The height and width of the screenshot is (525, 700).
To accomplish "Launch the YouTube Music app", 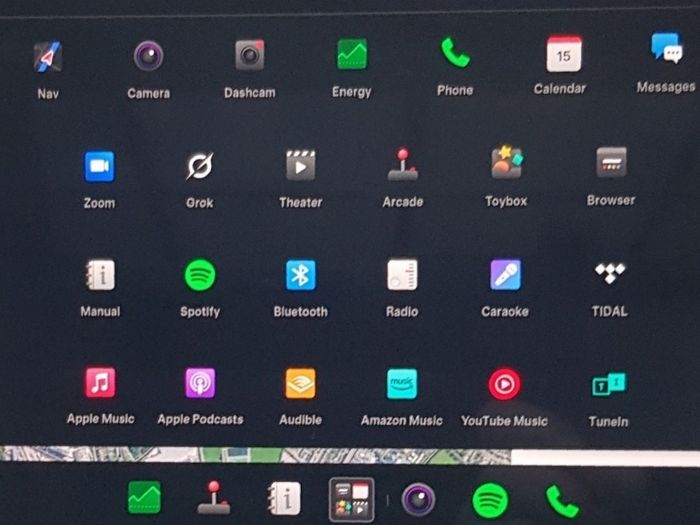I will coord(504,384).
